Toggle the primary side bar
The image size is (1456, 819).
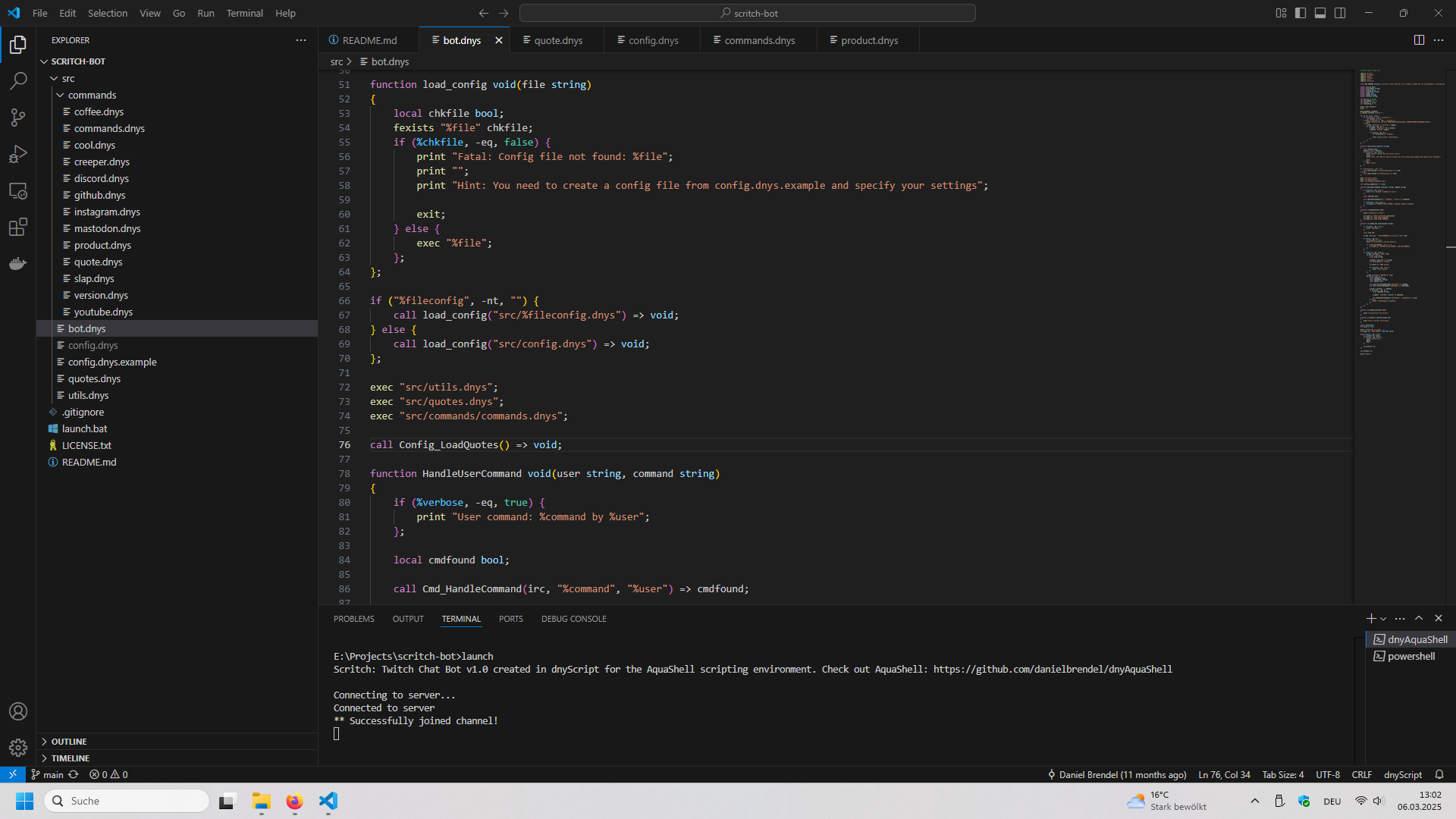(1301, 13)
